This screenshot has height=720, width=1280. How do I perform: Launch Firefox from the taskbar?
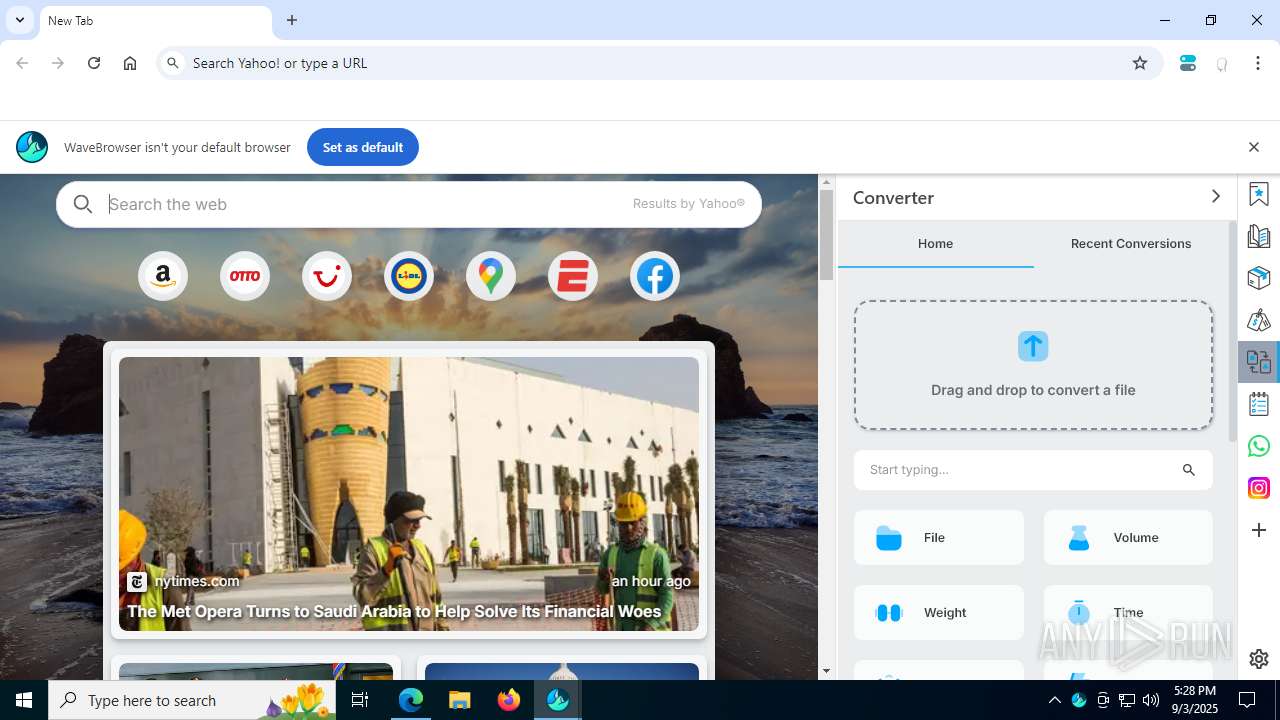tap(509, 700)
